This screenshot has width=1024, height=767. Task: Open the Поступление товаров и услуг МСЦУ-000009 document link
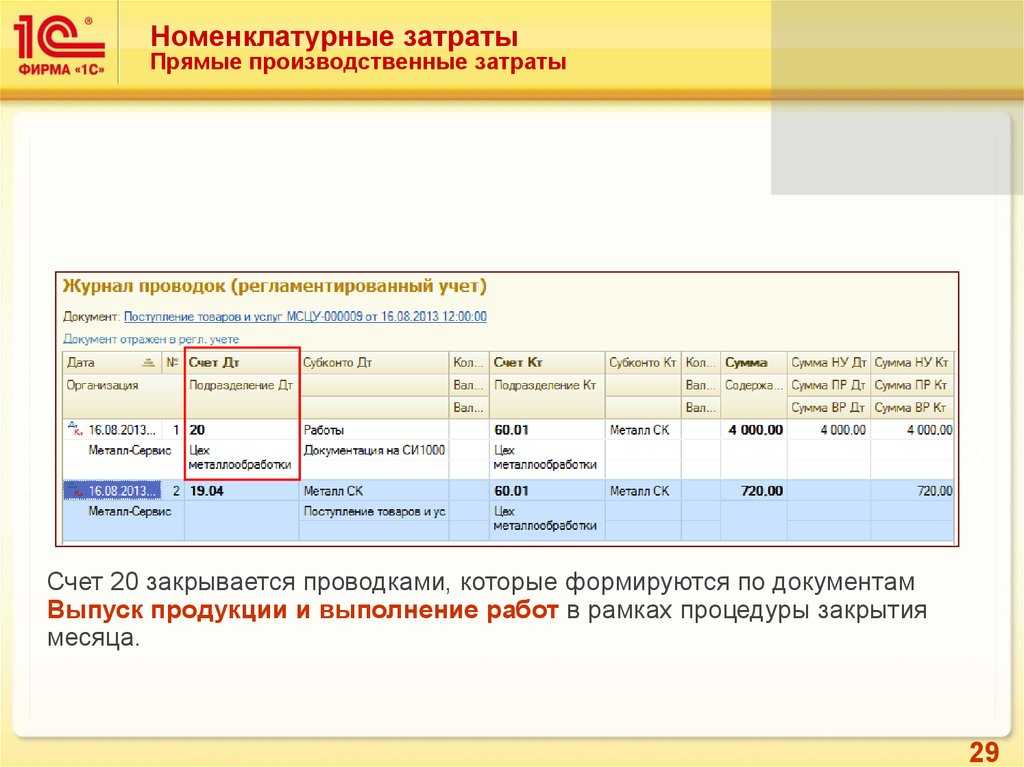305,317
